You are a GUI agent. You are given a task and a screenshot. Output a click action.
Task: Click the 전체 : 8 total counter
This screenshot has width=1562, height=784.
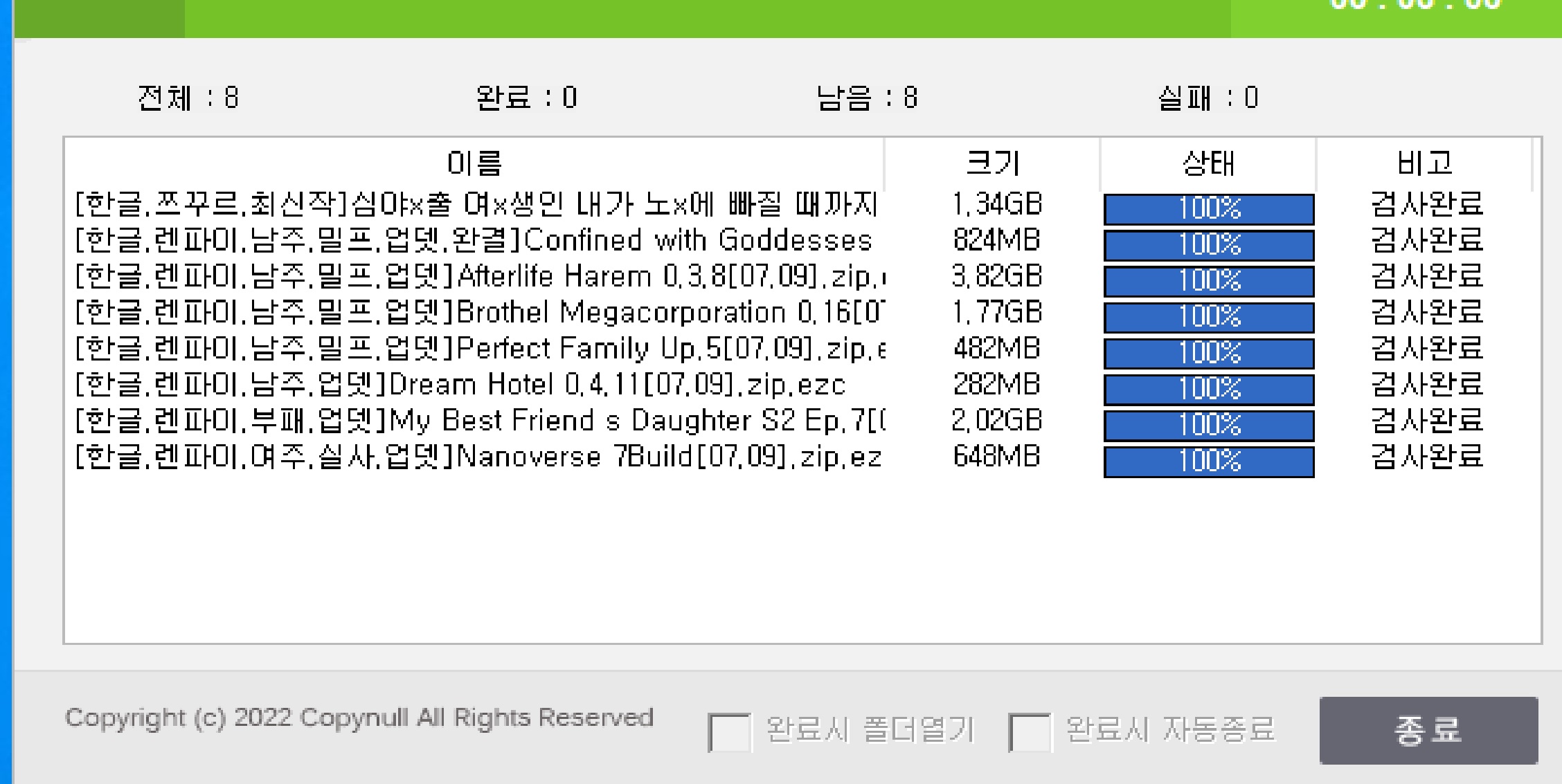[188, 98]
